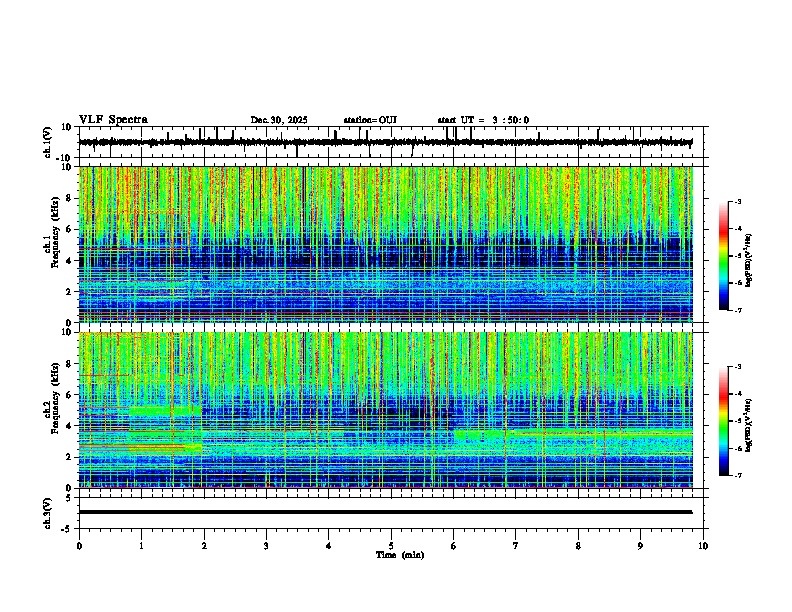Click the ch.1 spectrogram color bar
The image size is (792, 612).
[x=723, y=256]
